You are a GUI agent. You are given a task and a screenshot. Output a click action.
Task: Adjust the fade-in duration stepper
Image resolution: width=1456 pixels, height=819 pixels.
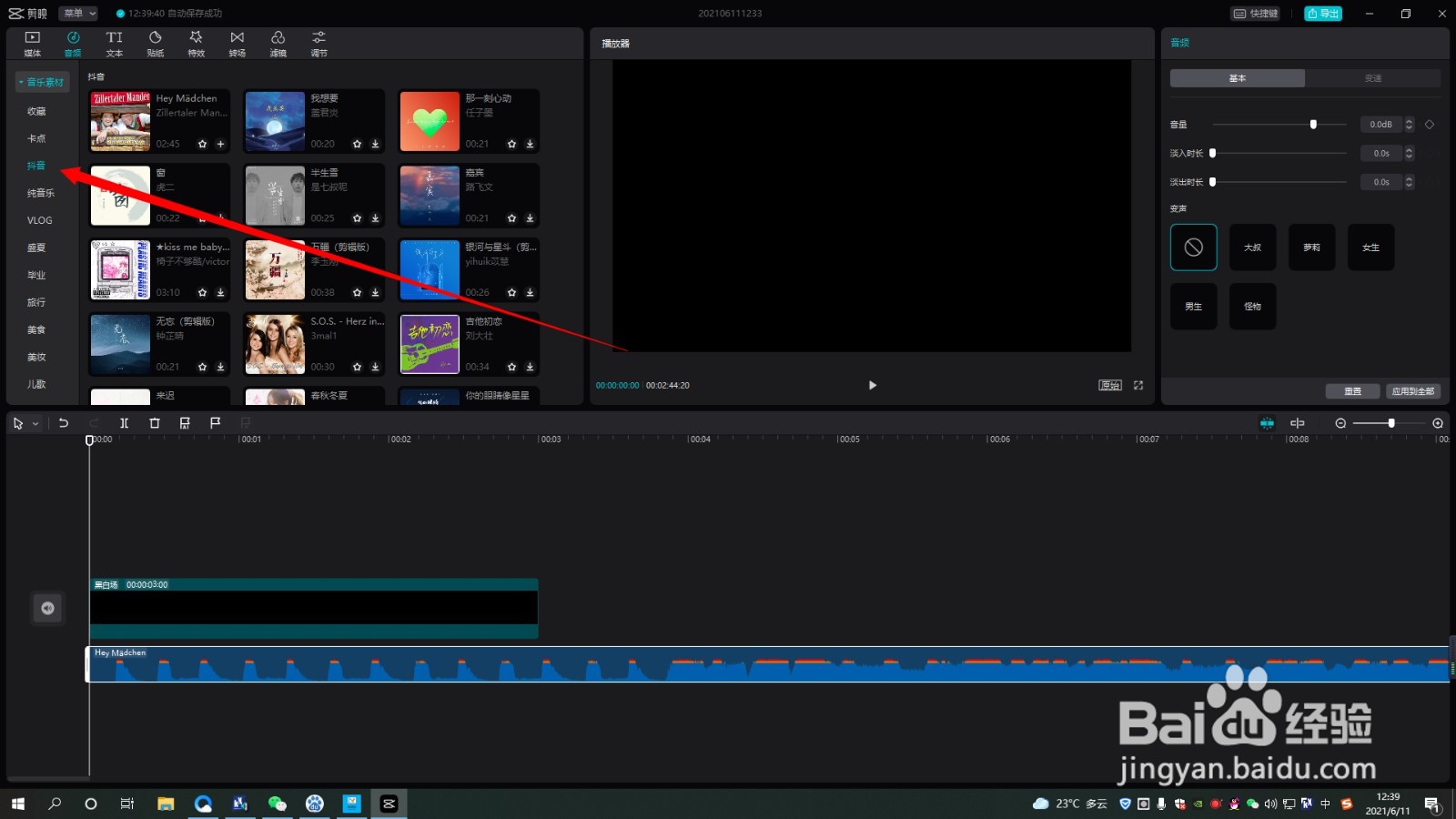pos(1410,154)
